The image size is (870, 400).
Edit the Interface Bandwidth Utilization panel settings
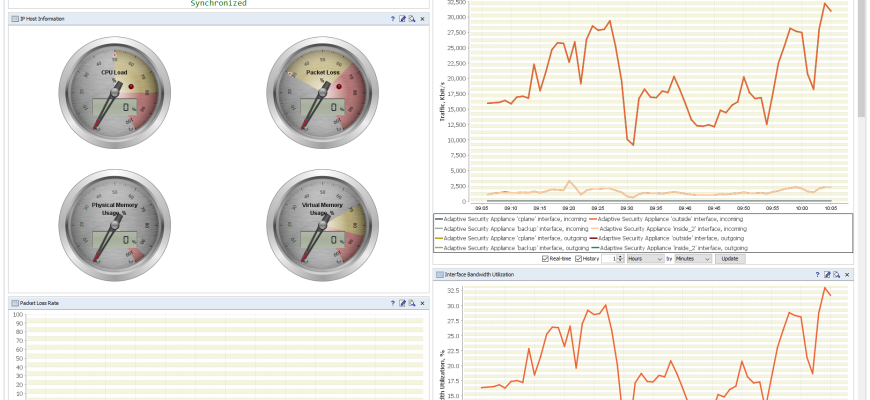click(827, 275)
